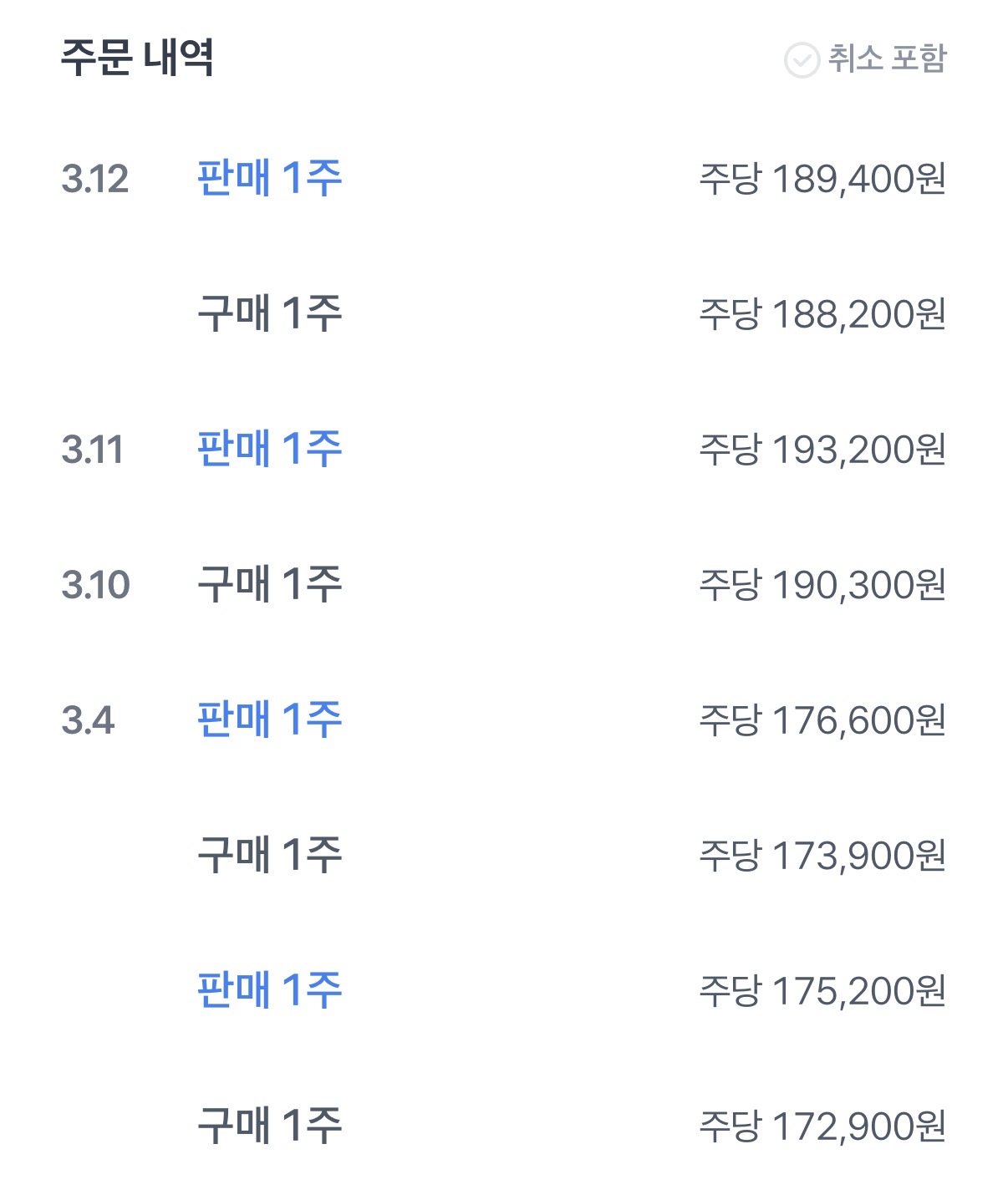Click the 3.10 date label
This screenshot has height=1200, width=1008.
point(95,585)
